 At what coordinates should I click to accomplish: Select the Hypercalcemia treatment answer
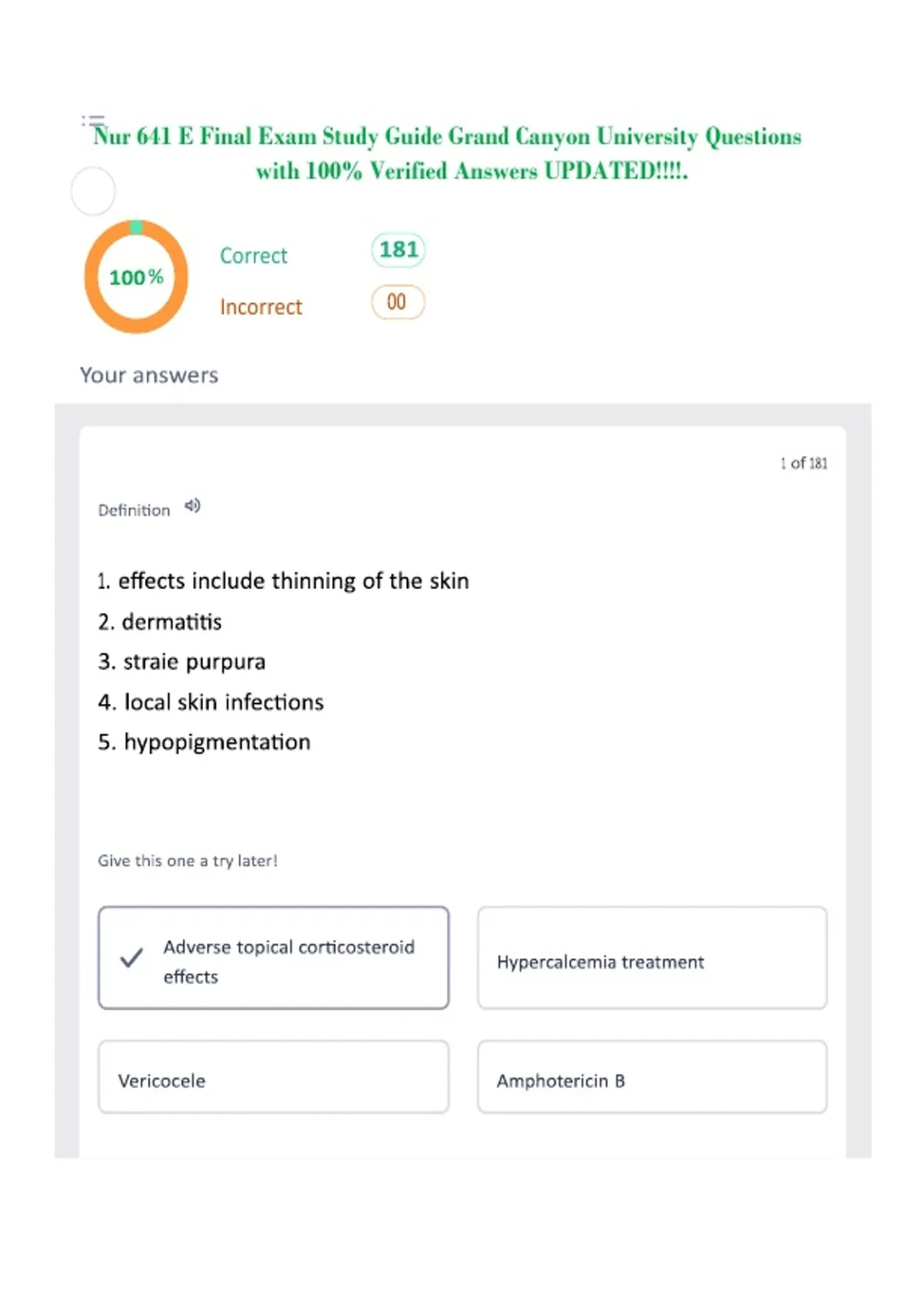tap(652, 958)
